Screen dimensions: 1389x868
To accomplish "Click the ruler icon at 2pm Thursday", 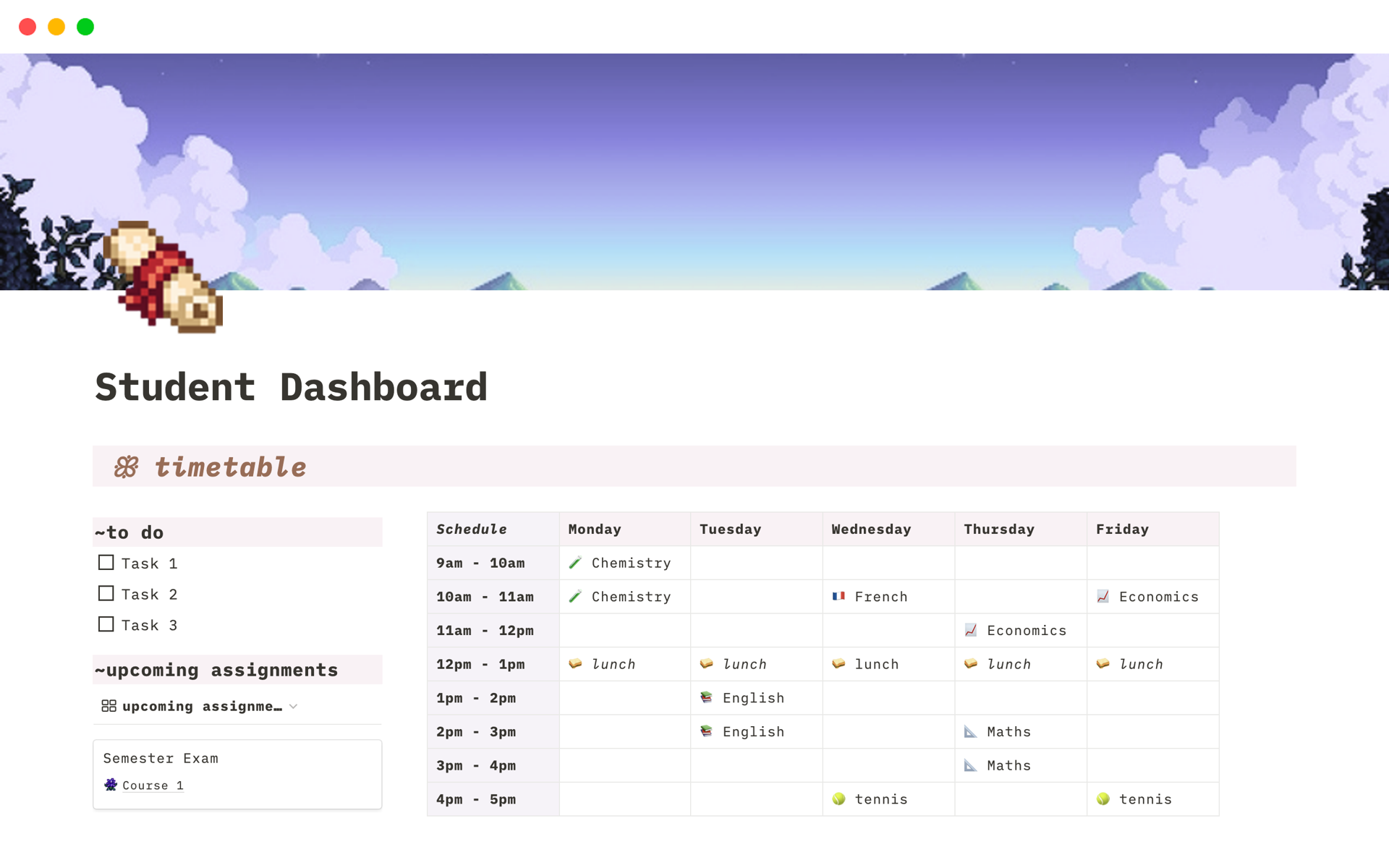I will 971,732.
